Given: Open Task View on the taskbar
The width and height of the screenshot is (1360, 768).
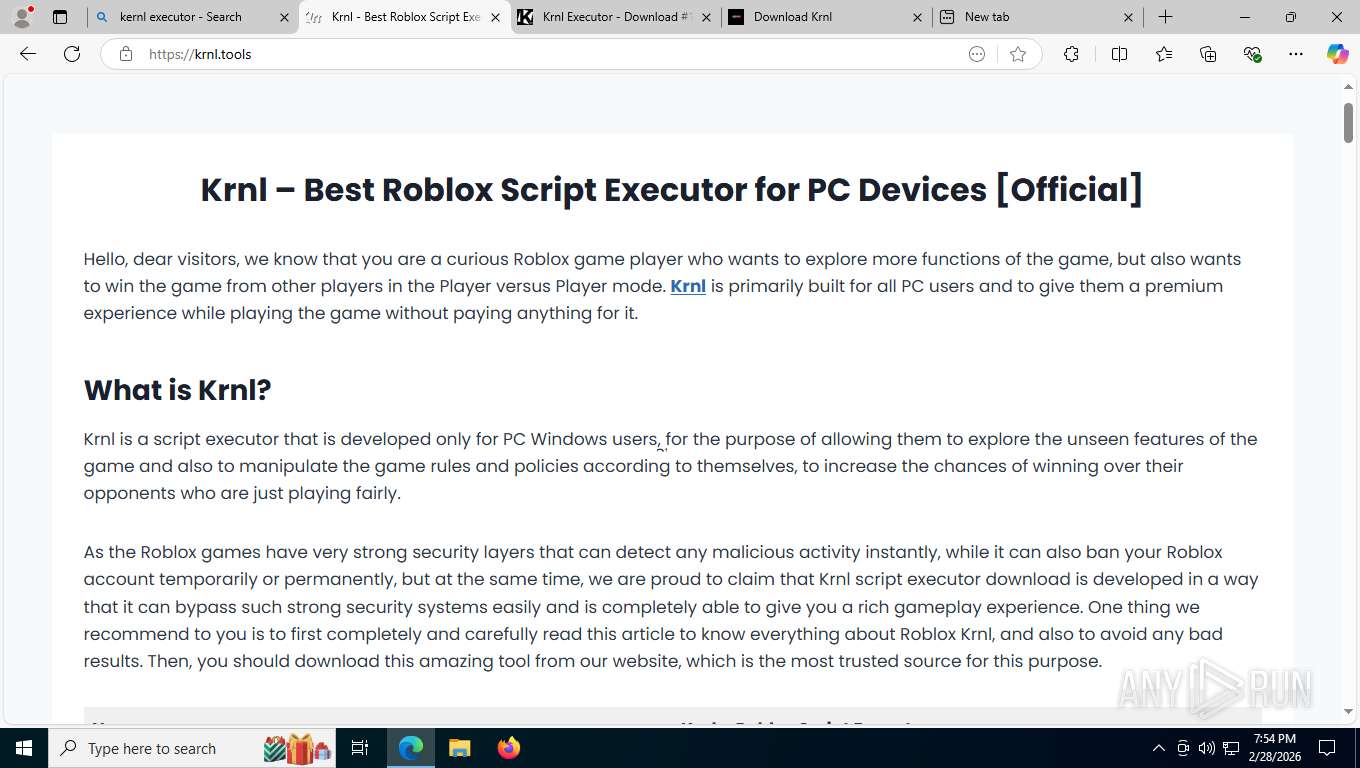Looking at the screenshot, I should pyautogui.click(x=360, y=748).
